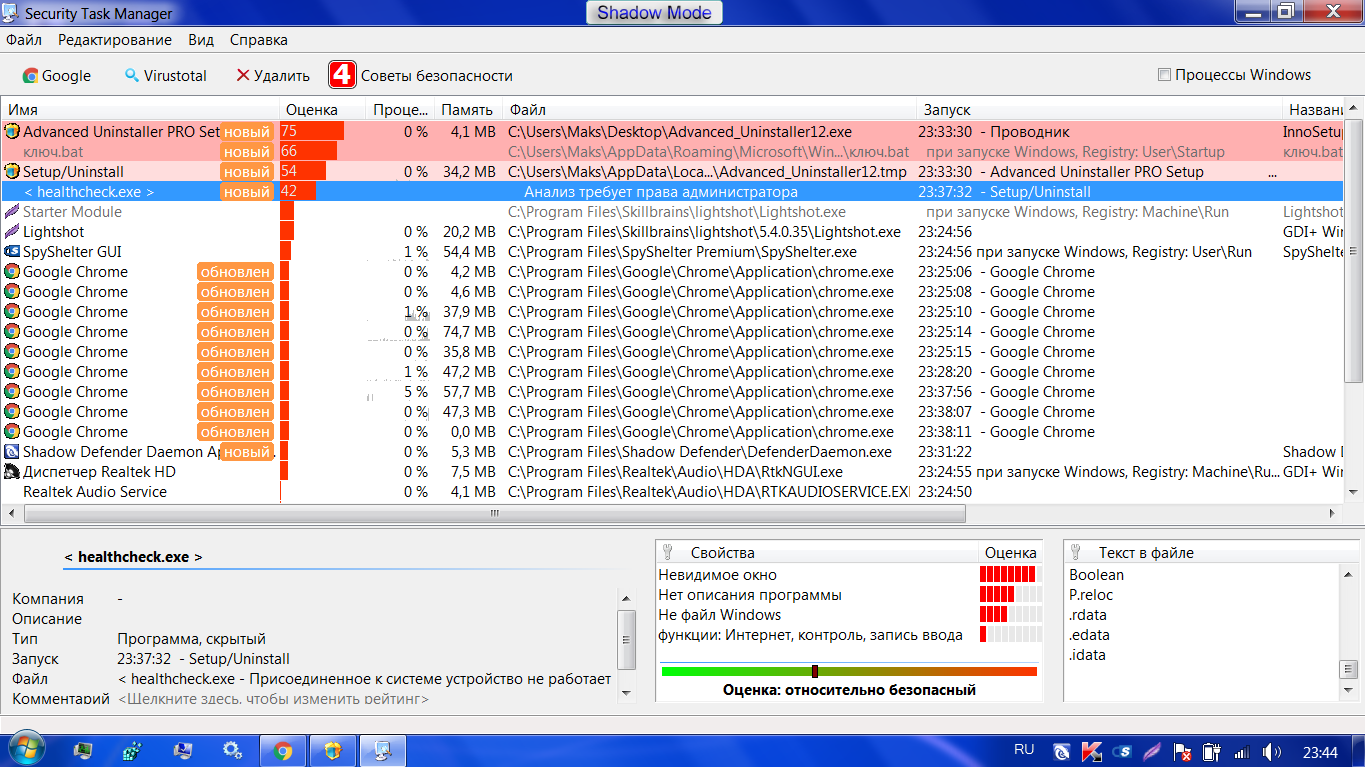Click the Chrome icon of the 23:25:06 process
This screenshot has height=767, width=1365.
click(12, 272)
